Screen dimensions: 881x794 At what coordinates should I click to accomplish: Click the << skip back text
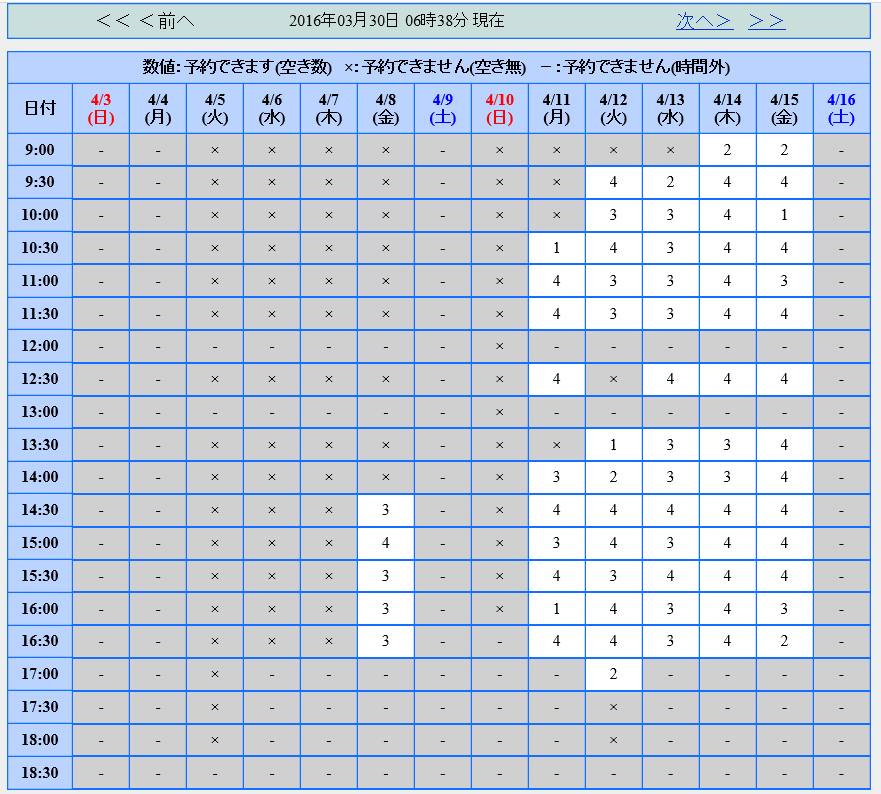coord(113,21)
